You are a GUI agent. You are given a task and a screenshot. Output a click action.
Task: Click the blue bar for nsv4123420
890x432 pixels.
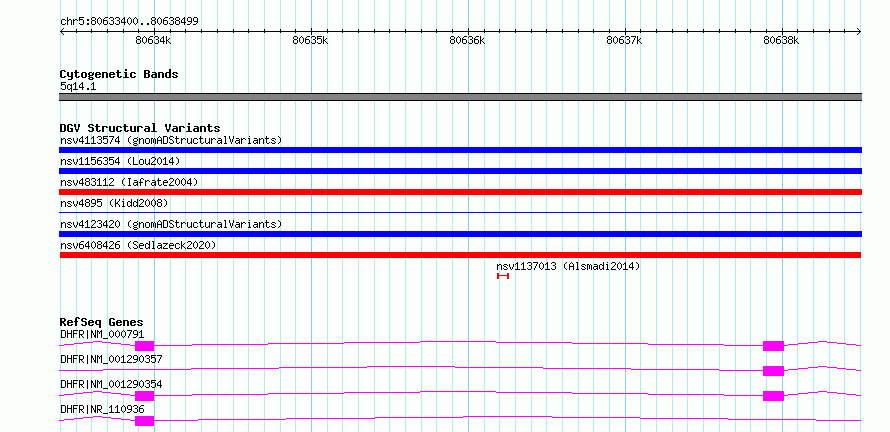pyautogui.click(x=460, y=234)
